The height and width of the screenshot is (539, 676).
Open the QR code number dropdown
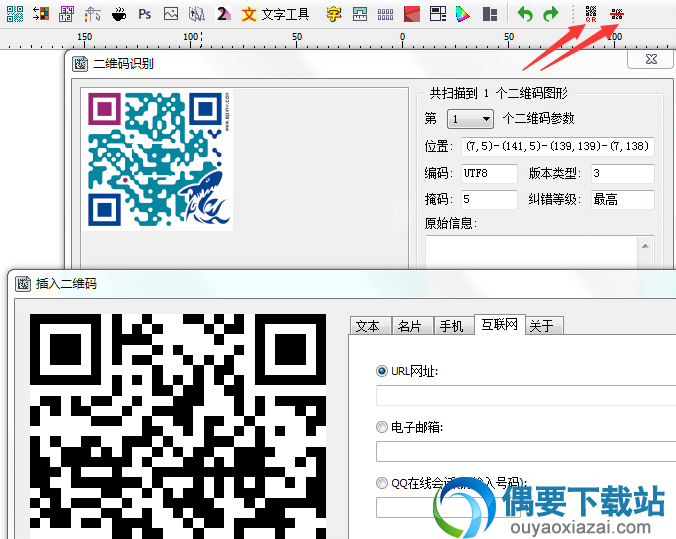tap(470, 119)
